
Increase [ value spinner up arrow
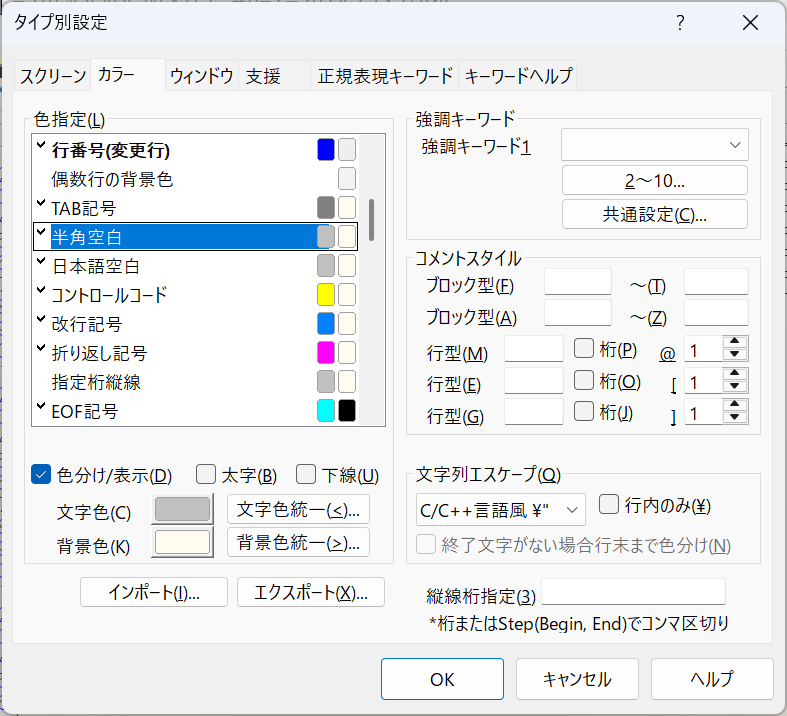pyautogui.click(x=735, y=373)
